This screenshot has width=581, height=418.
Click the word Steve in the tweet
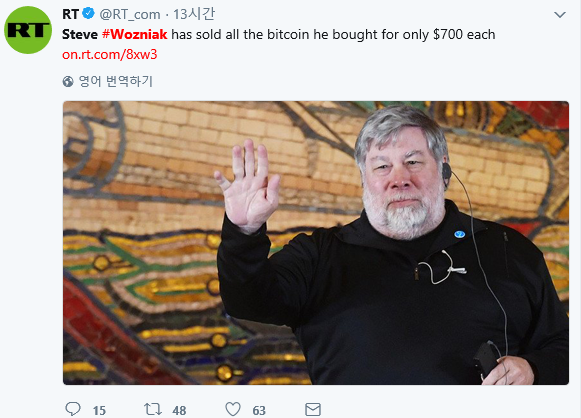click(80, 34)
